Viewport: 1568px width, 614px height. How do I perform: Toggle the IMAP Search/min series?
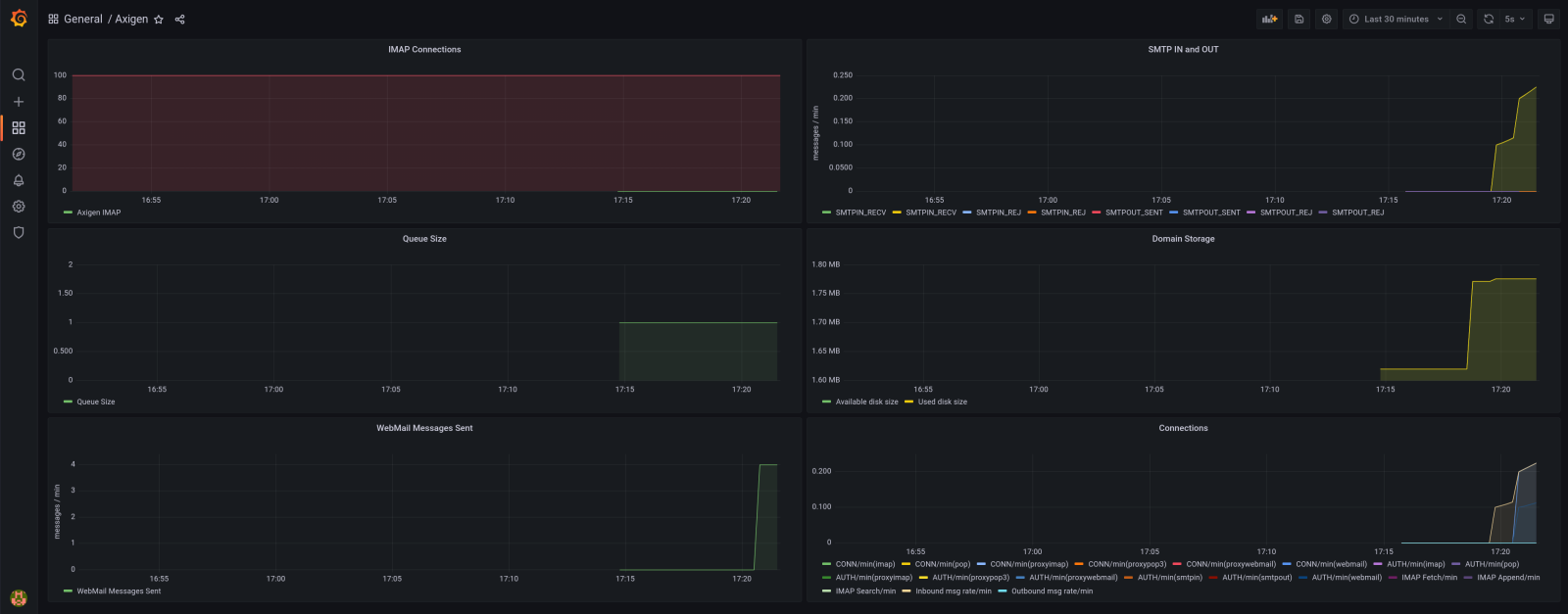click(865, 591)
